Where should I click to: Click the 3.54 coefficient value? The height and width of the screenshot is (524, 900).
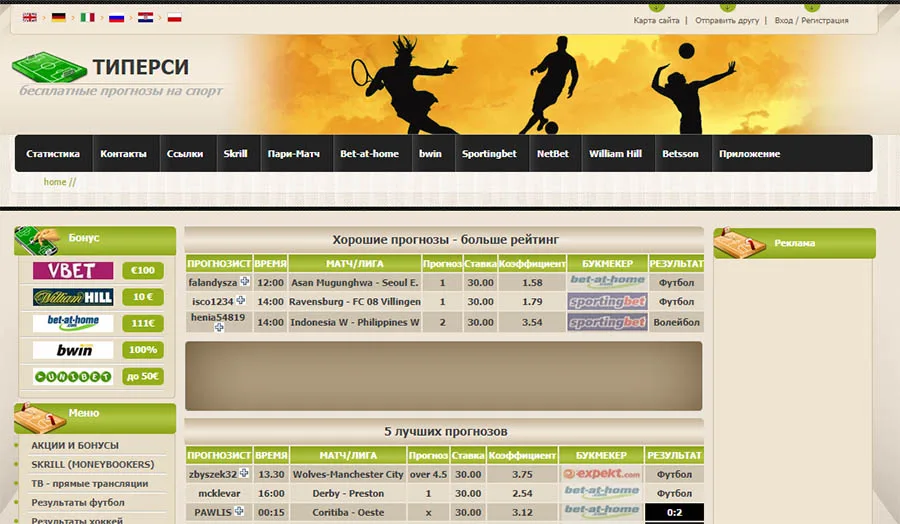(532, 322)
